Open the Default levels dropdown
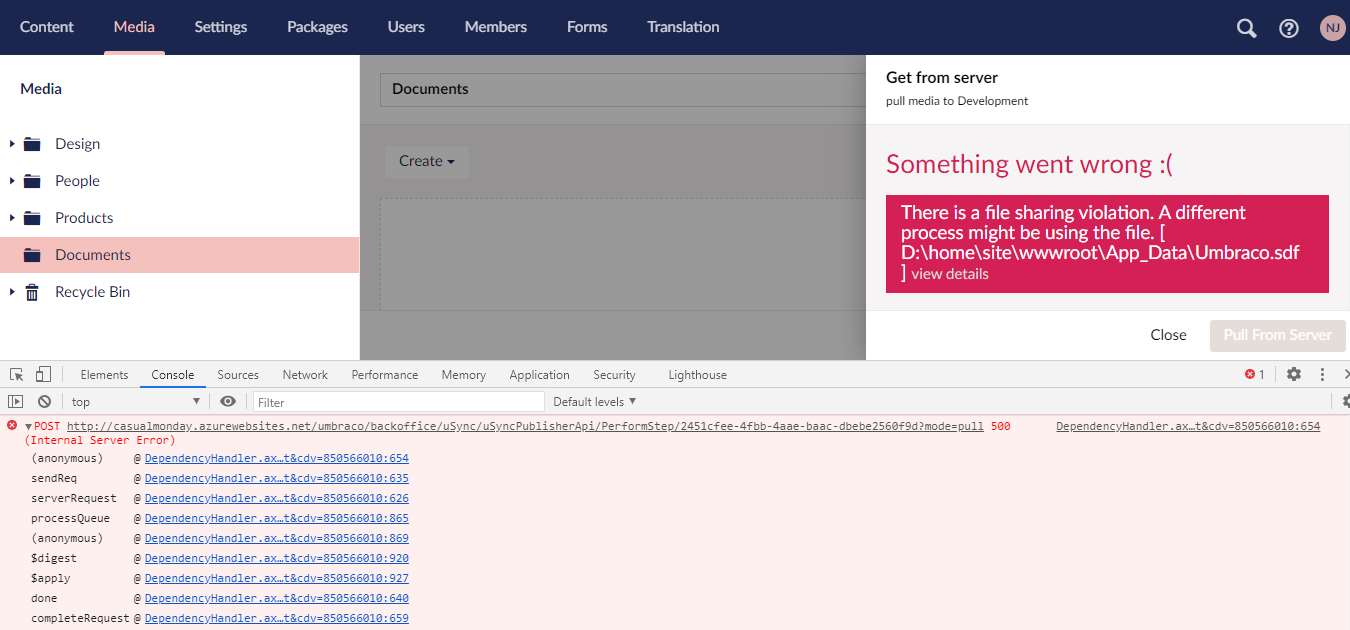1350x630 pixels. click(595, 401)
